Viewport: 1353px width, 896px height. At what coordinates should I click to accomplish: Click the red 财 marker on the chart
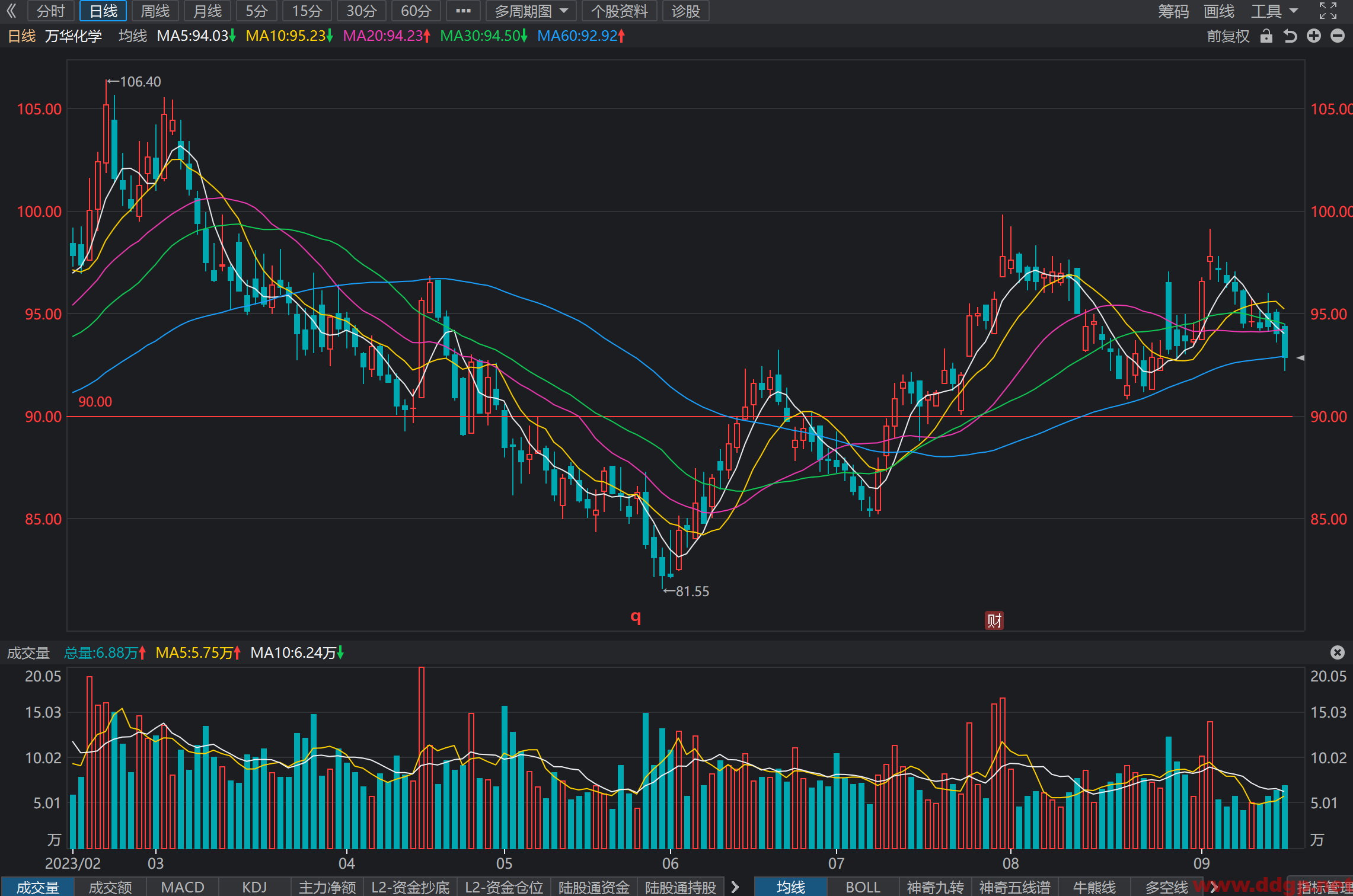(994, 620)
